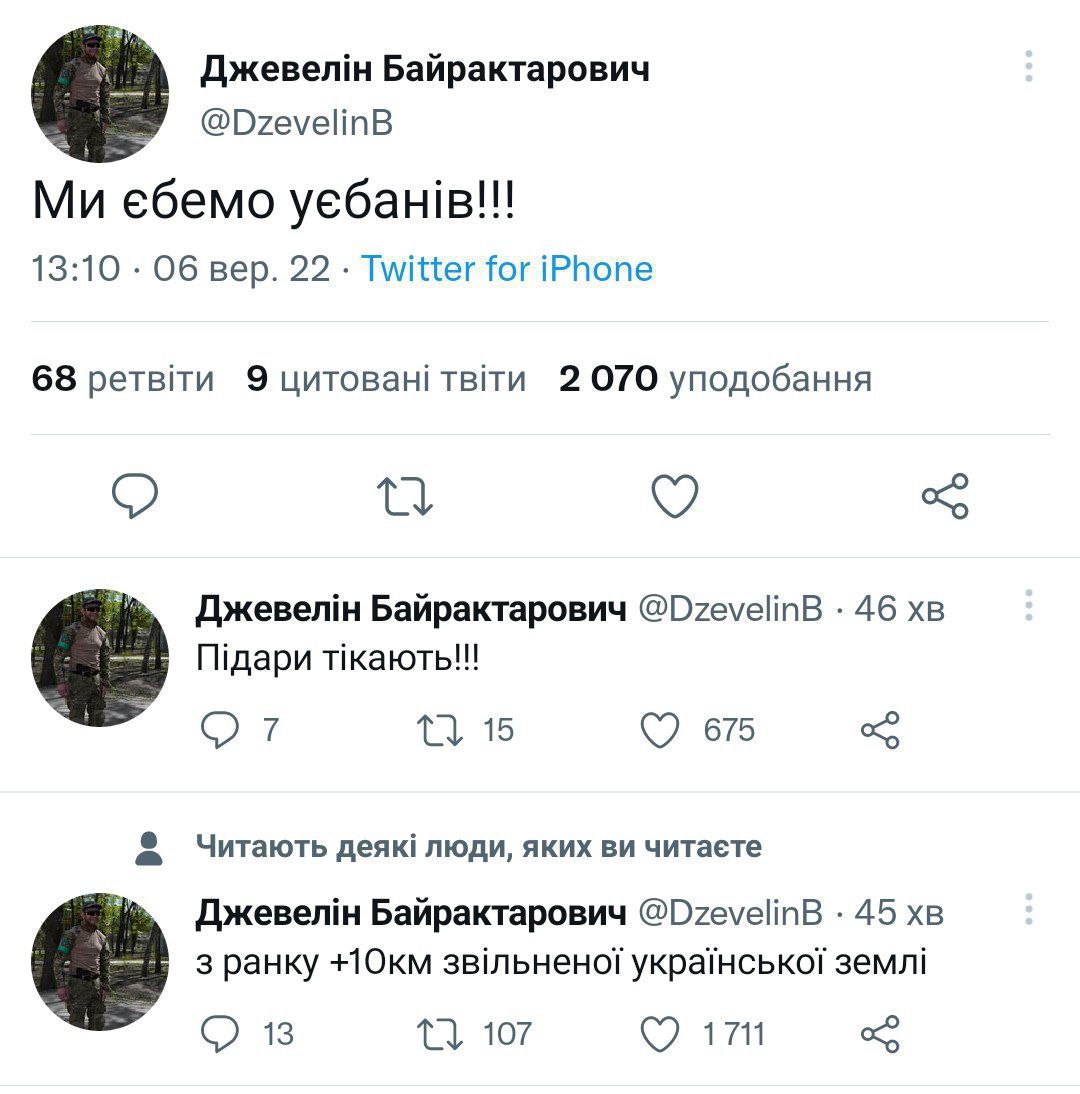The width and height of the screenshot is (1080, 1094).
Task: Retweet the reply with 107 retweets
Action: point(442,1034)
